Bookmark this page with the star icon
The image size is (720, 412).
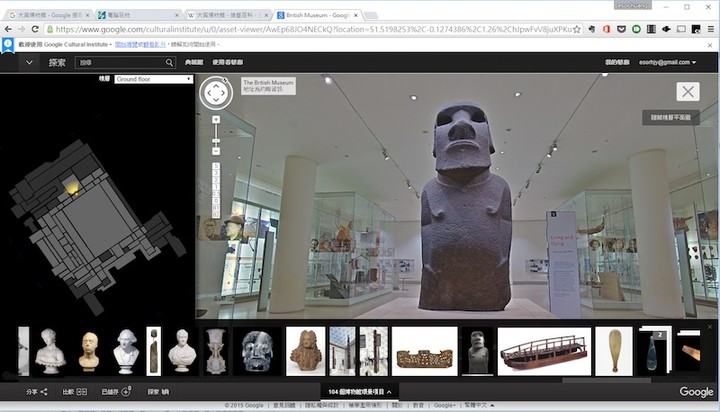(x=576, y=30)
